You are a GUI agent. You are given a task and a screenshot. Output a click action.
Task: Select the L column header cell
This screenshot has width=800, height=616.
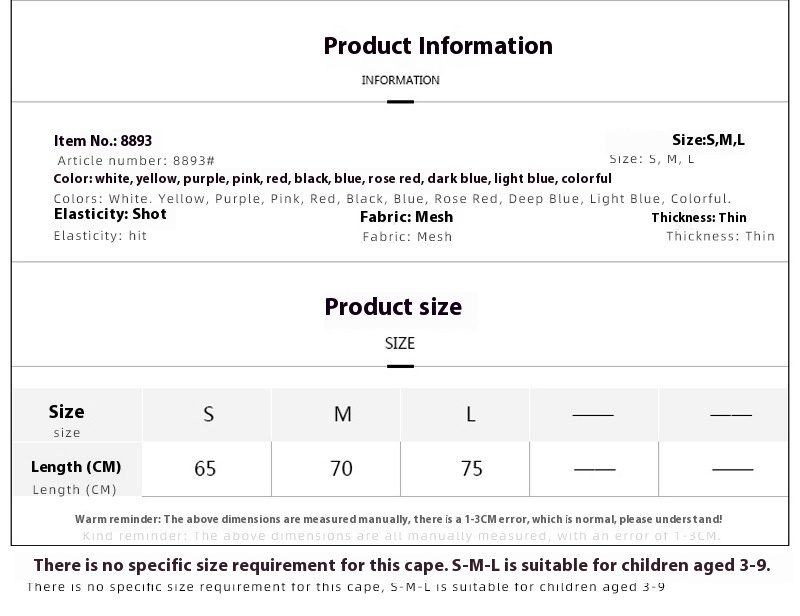465,414
